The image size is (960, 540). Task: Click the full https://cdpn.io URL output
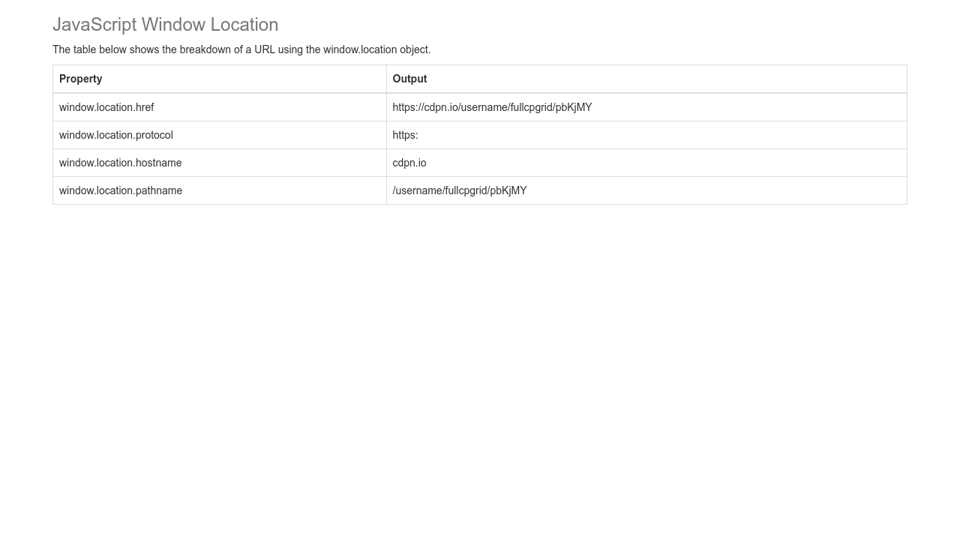(491, 107)
